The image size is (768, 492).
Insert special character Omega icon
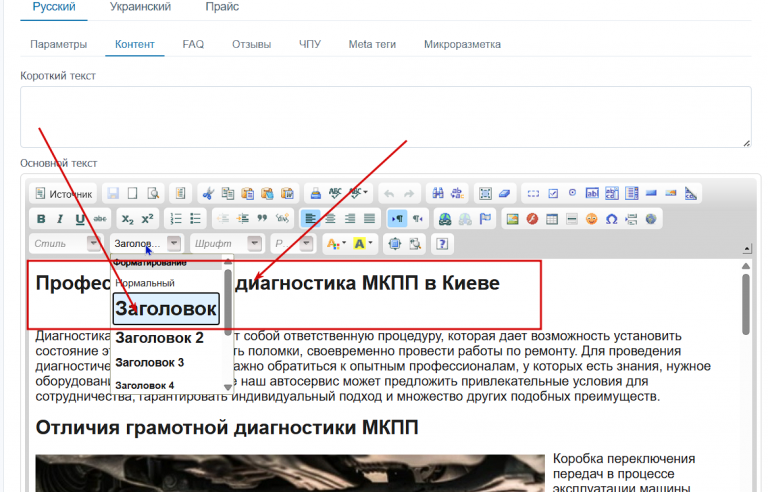(611, 219)
